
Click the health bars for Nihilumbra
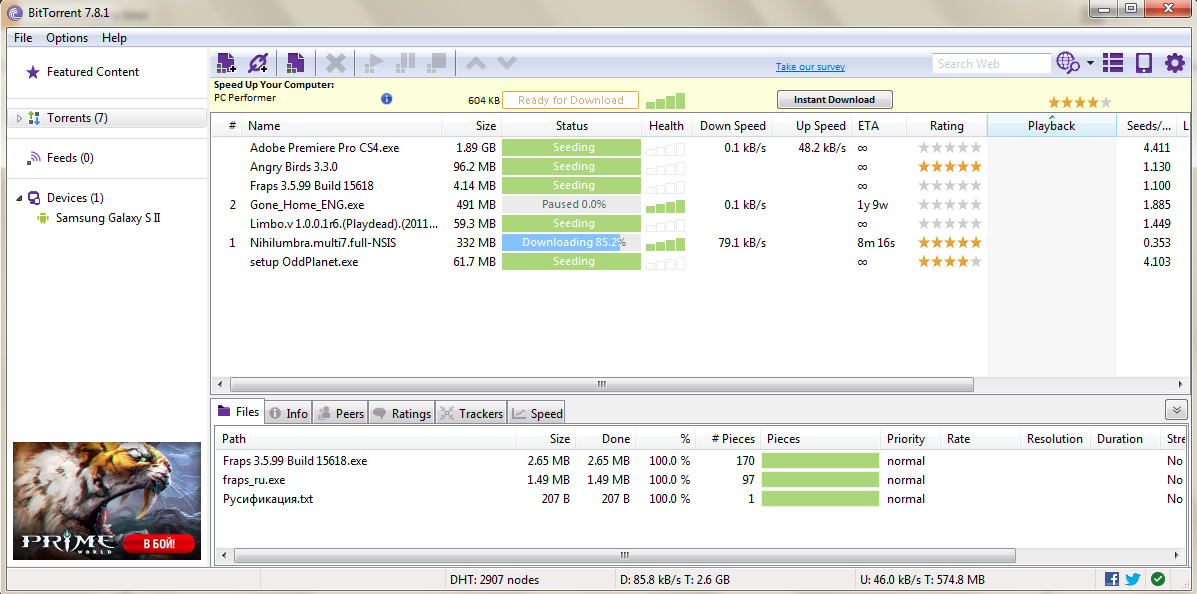coord(665,244)
